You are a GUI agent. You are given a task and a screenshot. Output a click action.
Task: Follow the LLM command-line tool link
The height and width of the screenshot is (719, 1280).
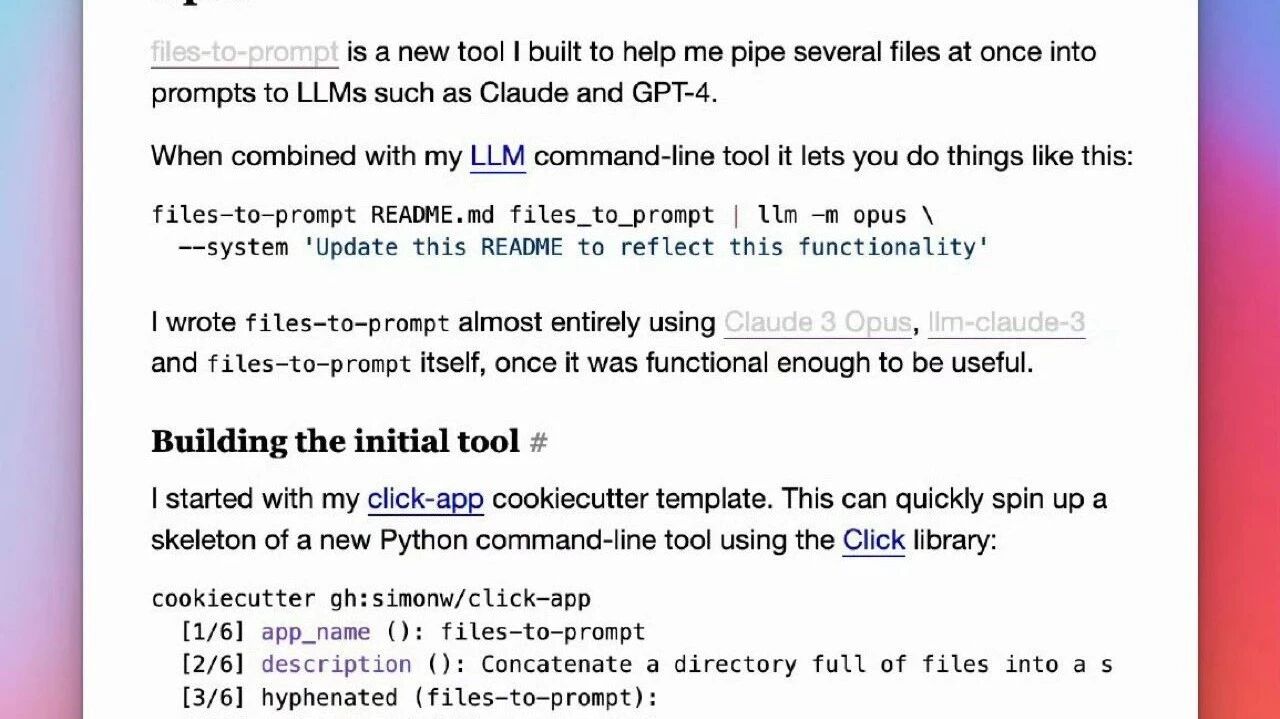(498, 156)
